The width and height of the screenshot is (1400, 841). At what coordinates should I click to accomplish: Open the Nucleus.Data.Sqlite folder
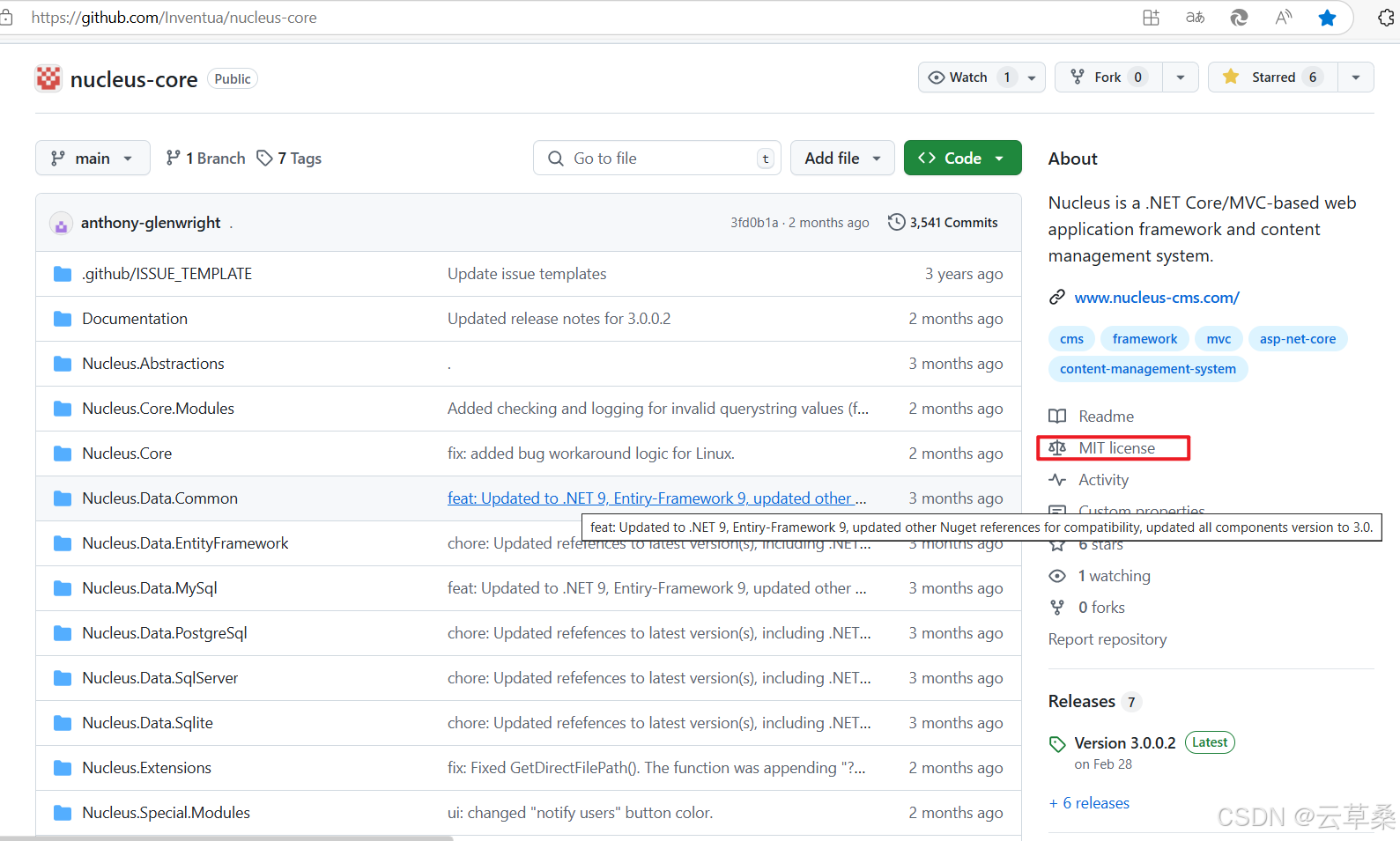pyautogui.click(x=148, y=723)
